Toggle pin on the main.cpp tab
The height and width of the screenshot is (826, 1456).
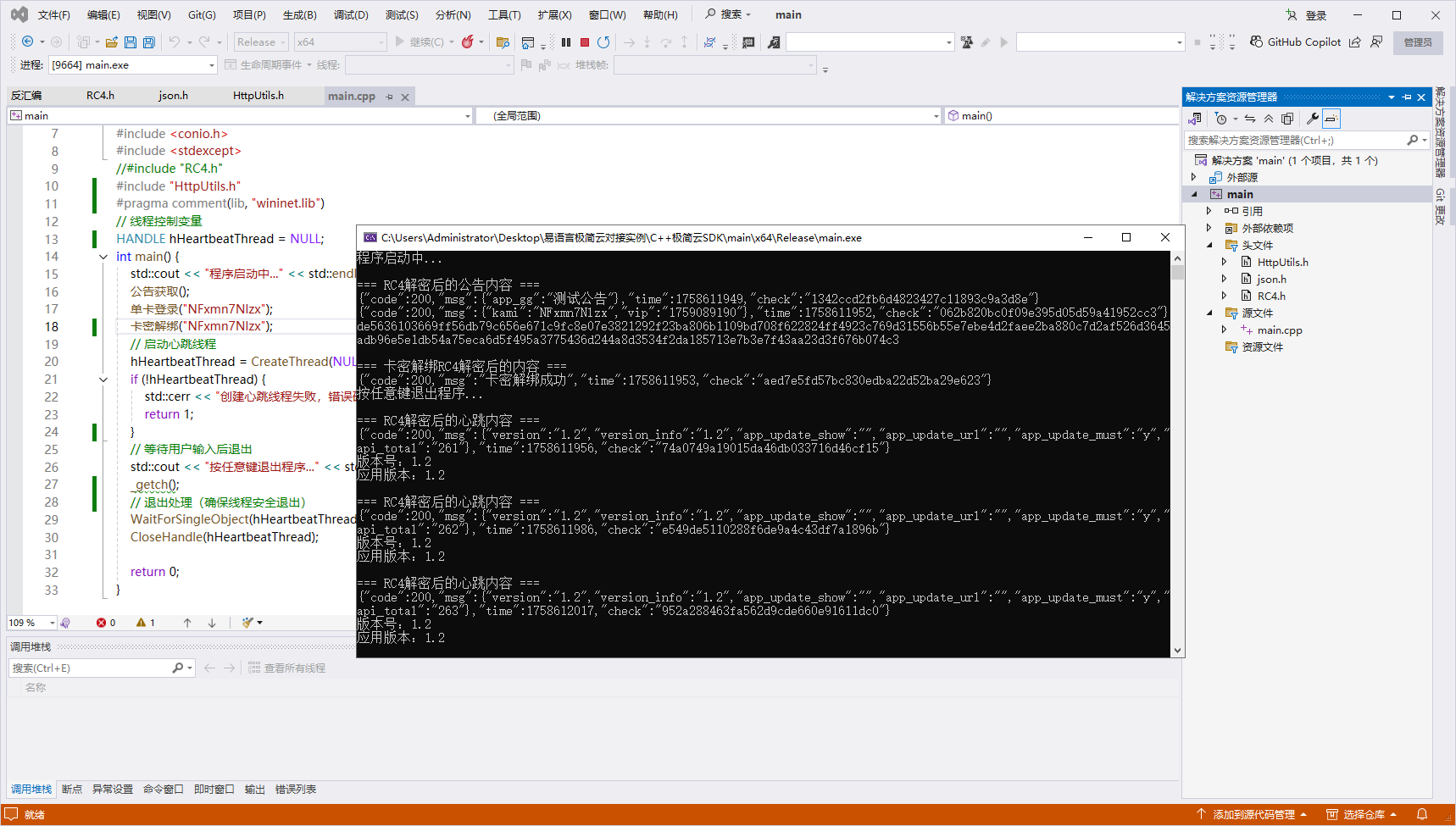pos(390,97)
